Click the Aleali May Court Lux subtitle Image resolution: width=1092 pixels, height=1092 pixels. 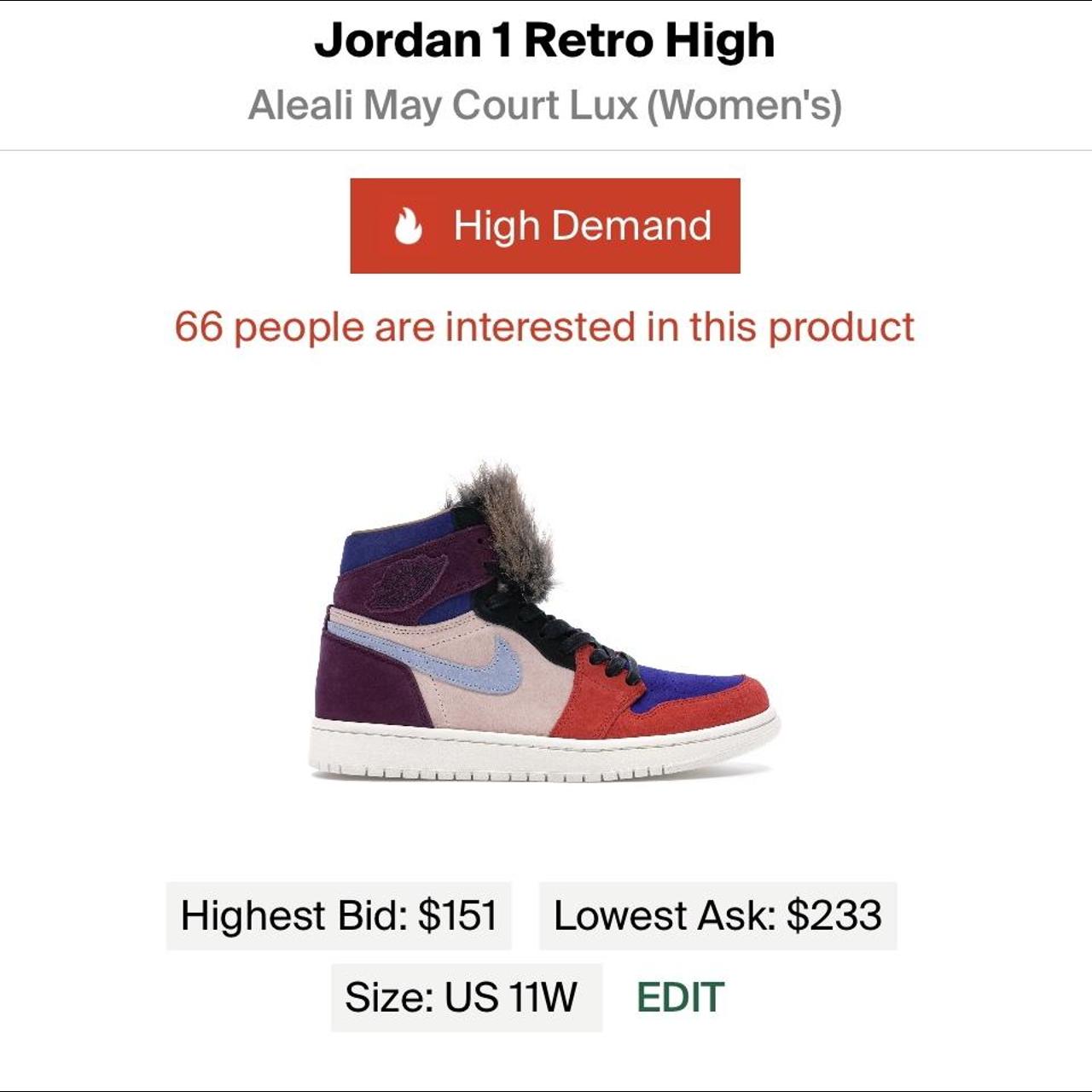544,106
